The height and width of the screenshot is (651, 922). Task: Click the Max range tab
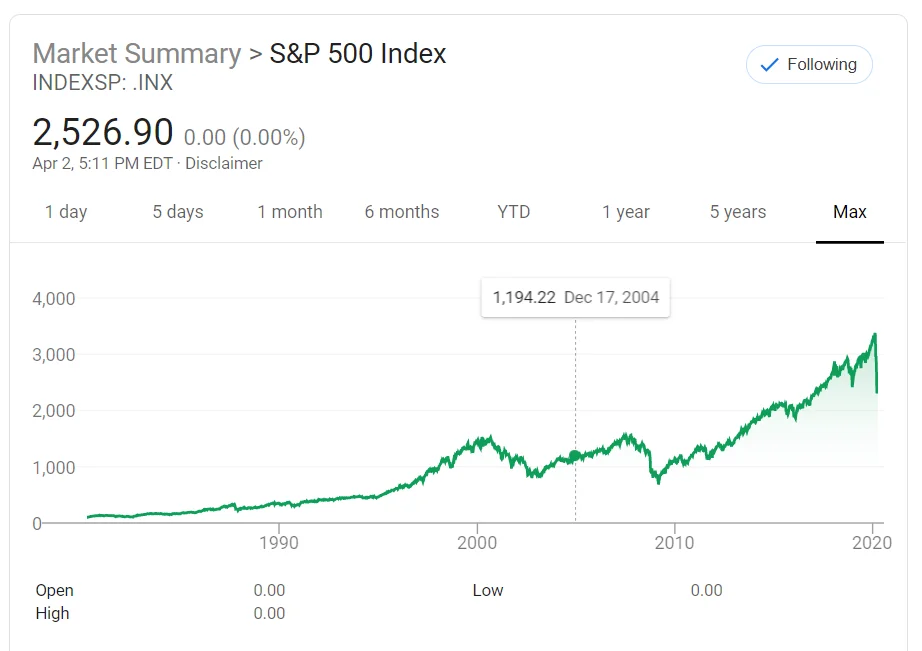[850, 212]
